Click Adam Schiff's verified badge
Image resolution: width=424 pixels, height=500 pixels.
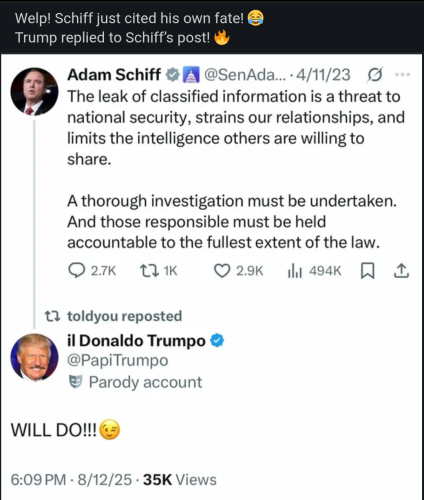[x=173, y=75]
